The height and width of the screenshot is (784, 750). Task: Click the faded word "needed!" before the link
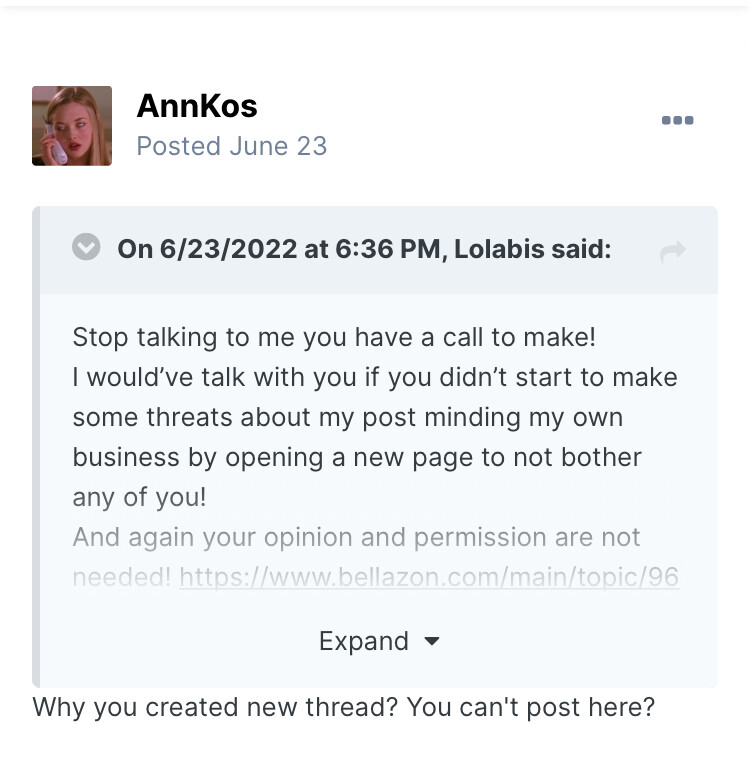(x=122, y=577)
